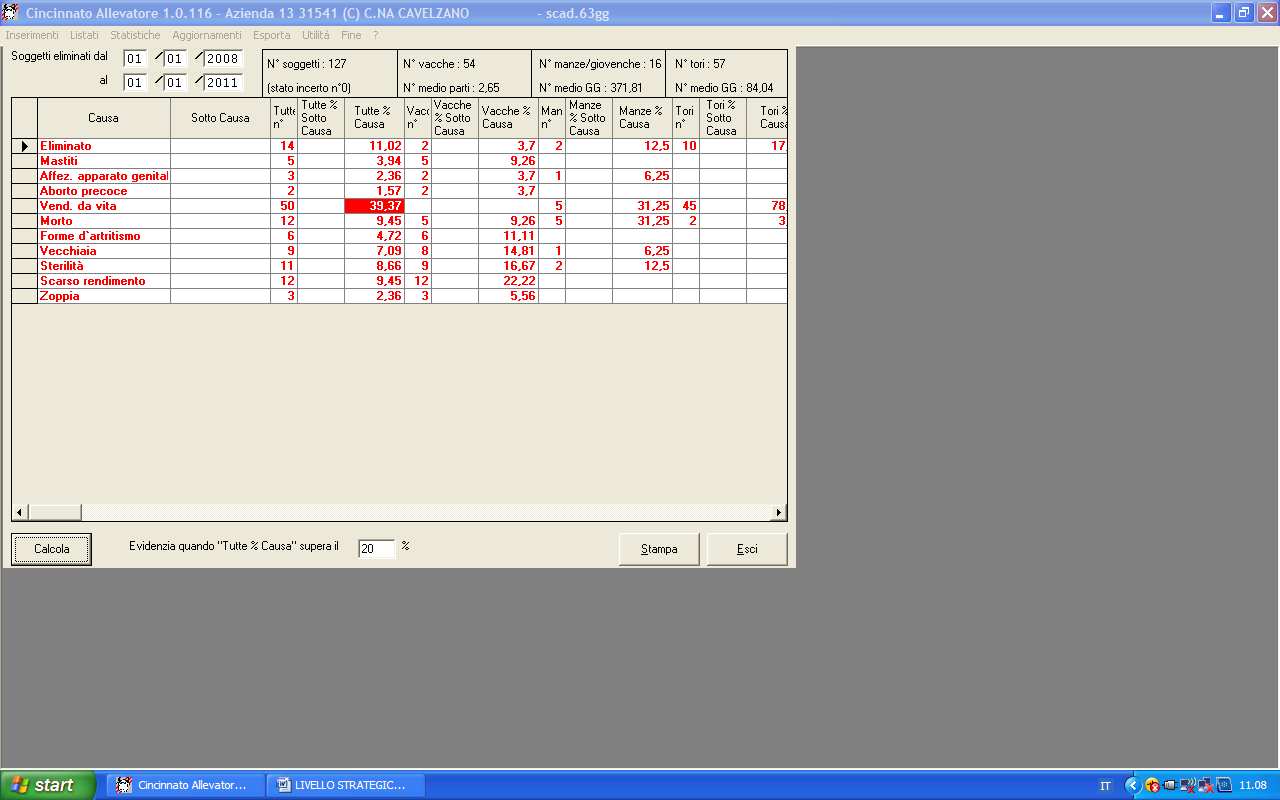Click the horizontal scrollbar thumb
Image resolution: width=1280 pixels, height=800 pixels.
55,512
